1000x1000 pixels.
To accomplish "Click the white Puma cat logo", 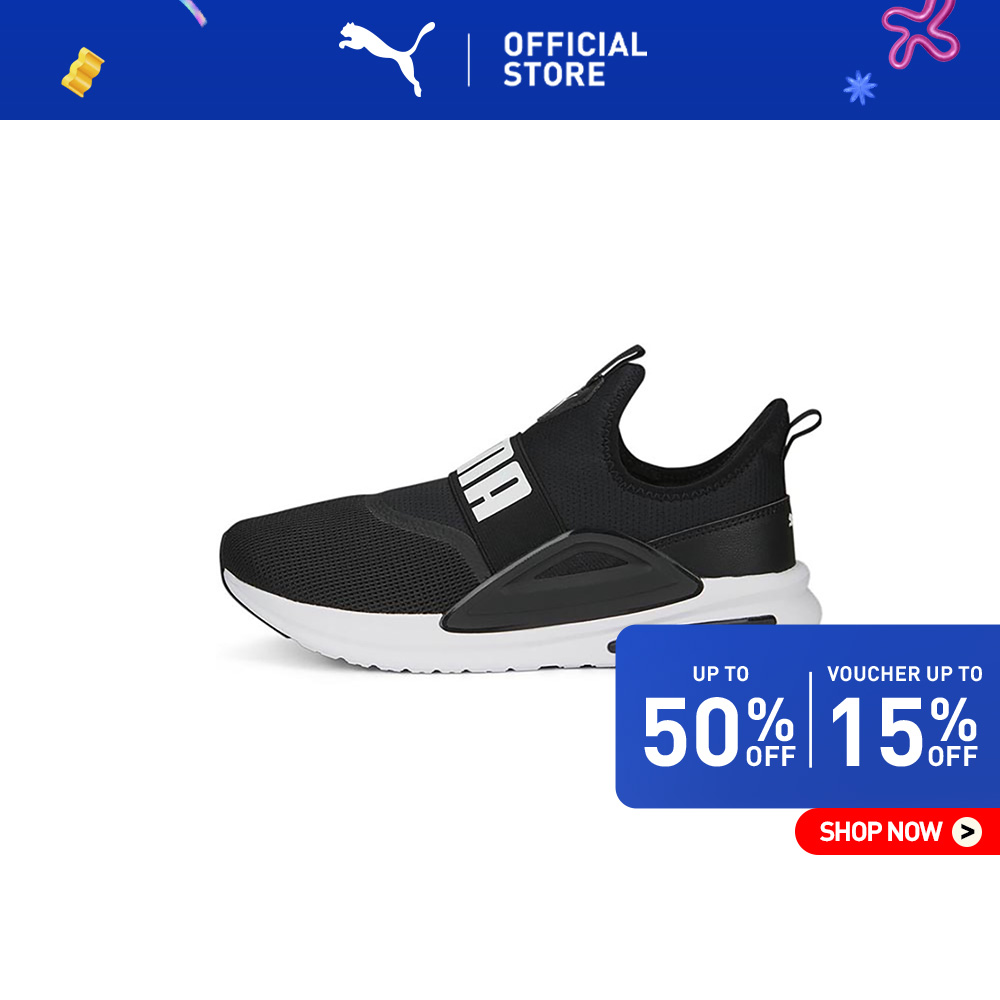I will tap(386, 58).
